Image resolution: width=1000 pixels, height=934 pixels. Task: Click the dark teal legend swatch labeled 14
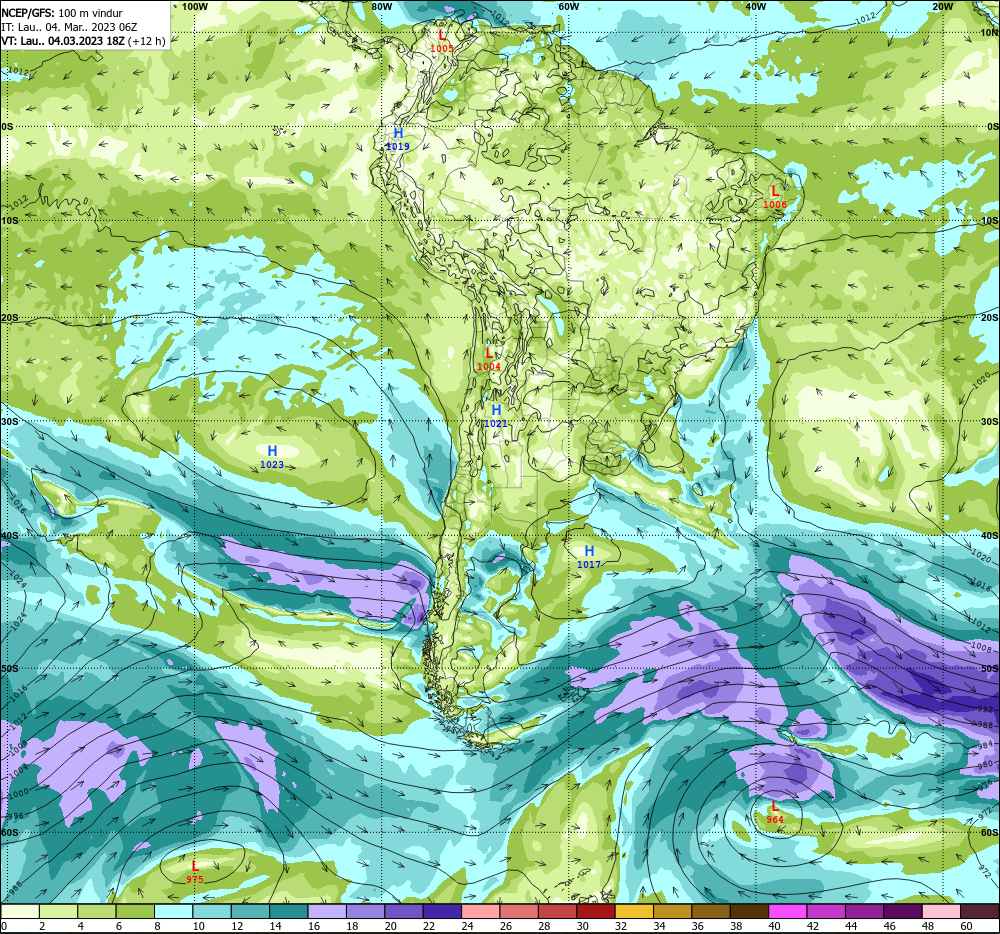[288, 911]
